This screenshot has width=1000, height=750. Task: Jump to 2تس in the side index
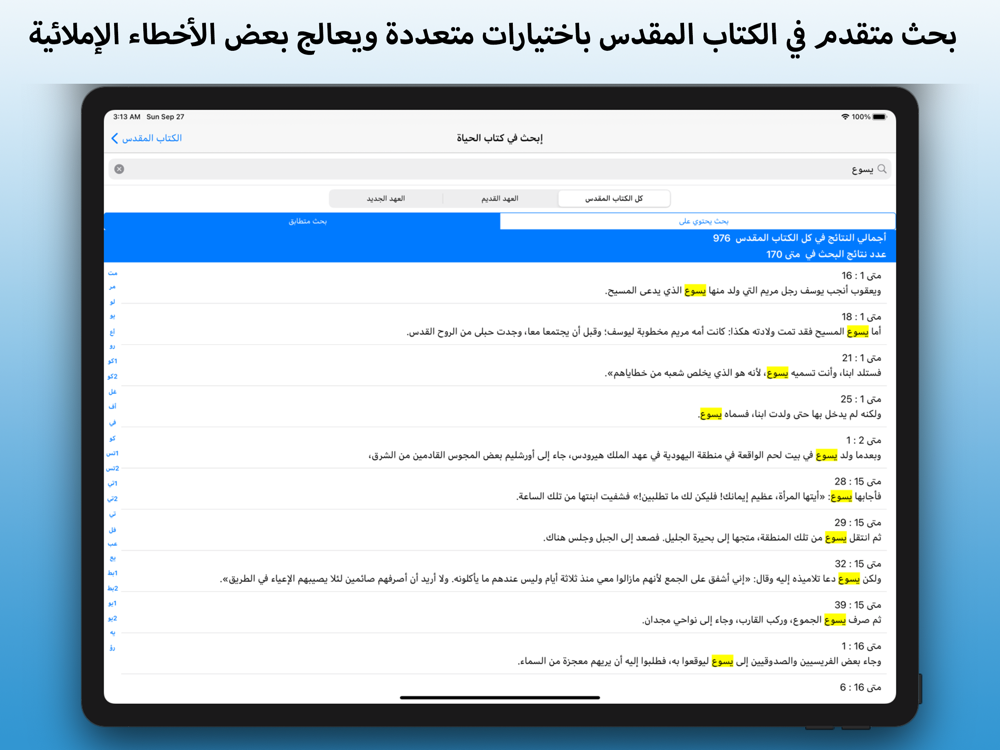point(112,468)
